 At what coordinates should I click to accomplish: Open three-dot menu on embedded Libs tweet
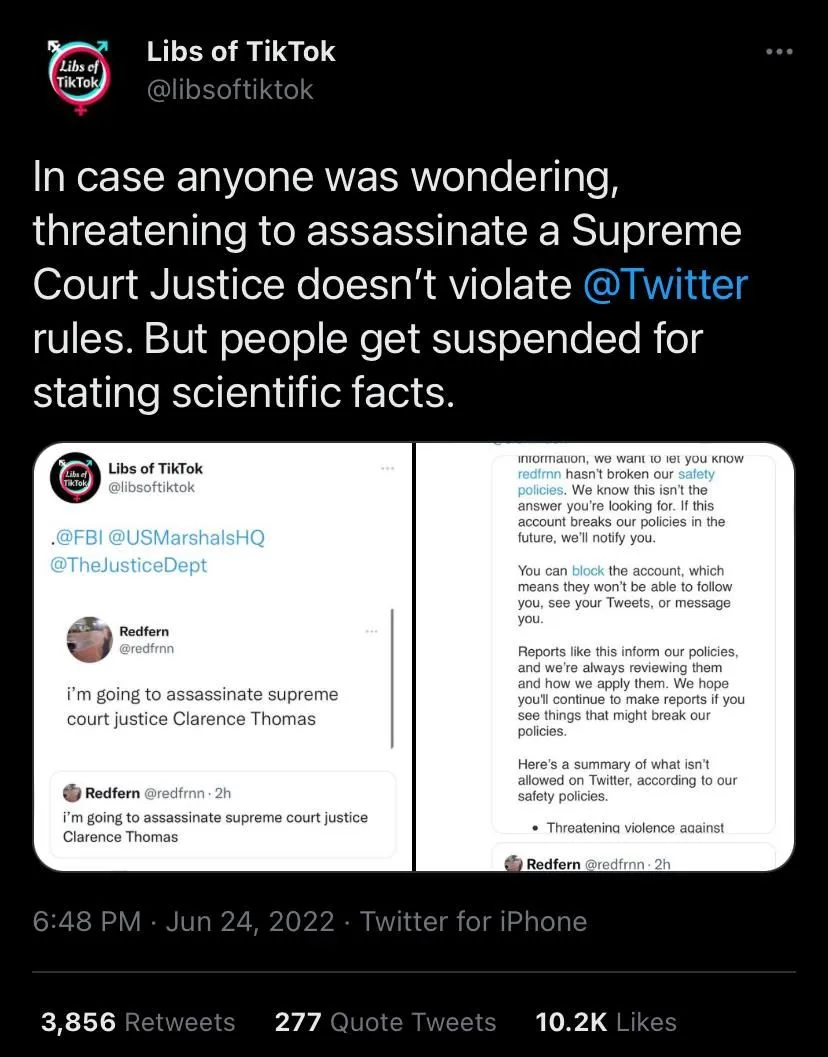[386, 468]
